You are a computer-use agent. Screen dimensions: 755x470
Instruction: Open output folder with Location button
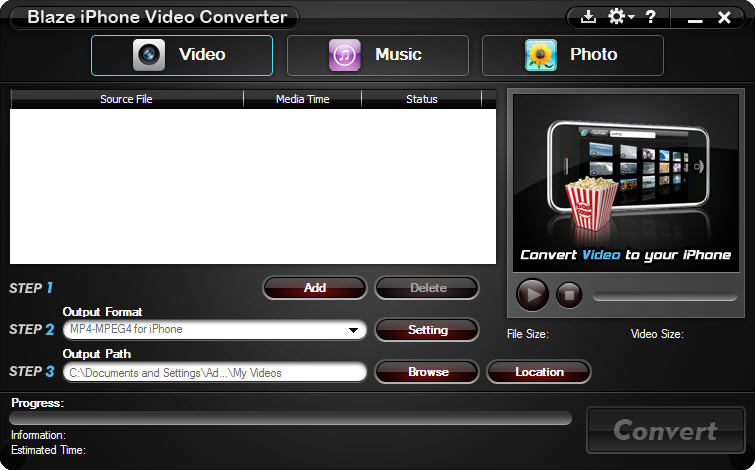coord(539,372)
